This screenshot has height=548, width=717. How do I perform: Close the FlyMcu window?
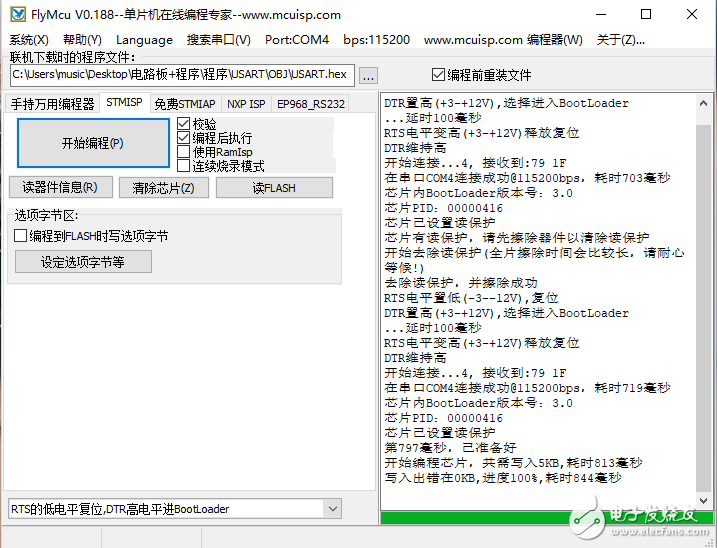point(692,14)
